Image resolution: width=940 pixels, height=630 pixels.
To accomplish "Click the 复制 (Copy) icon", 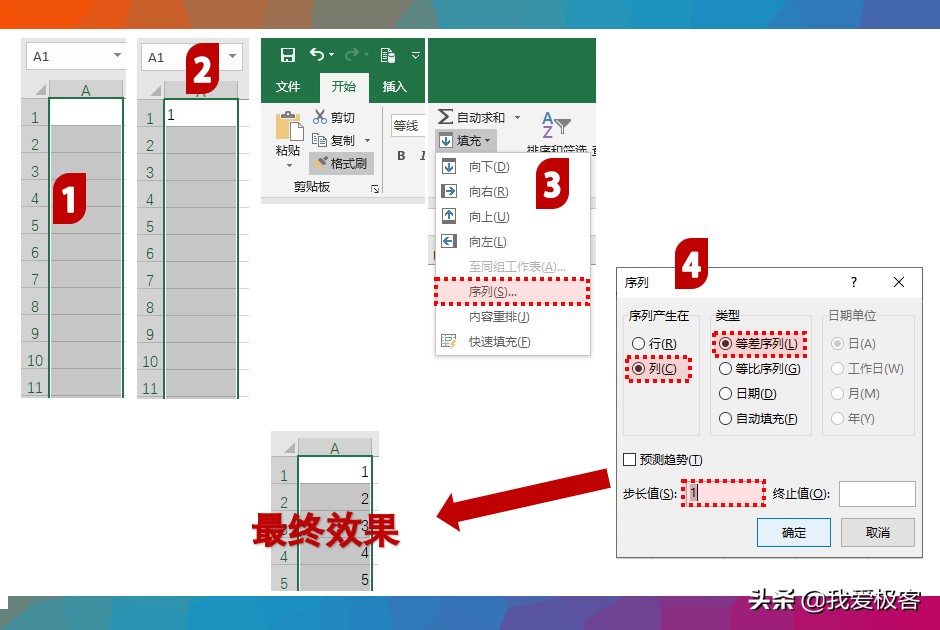I will [x=321, y=140].
